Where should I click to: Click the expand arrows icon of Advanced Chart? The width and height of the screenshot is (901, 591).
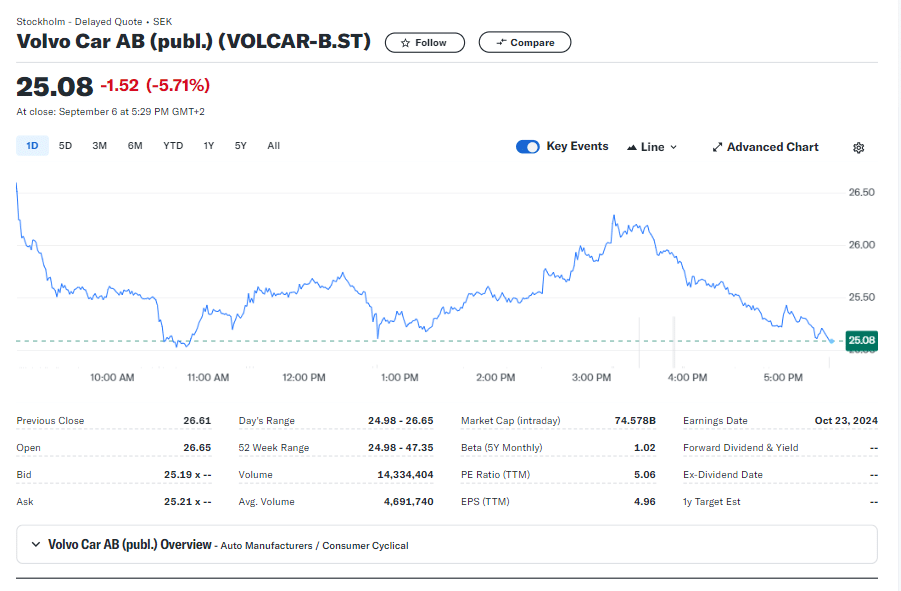coord(717,148)
